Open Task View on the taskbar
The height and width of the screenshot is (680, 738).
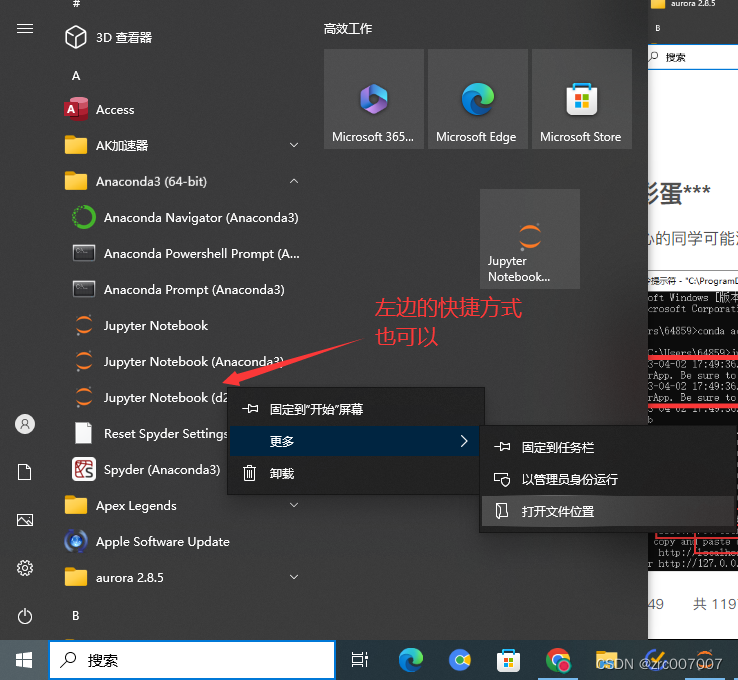point(360,660)
